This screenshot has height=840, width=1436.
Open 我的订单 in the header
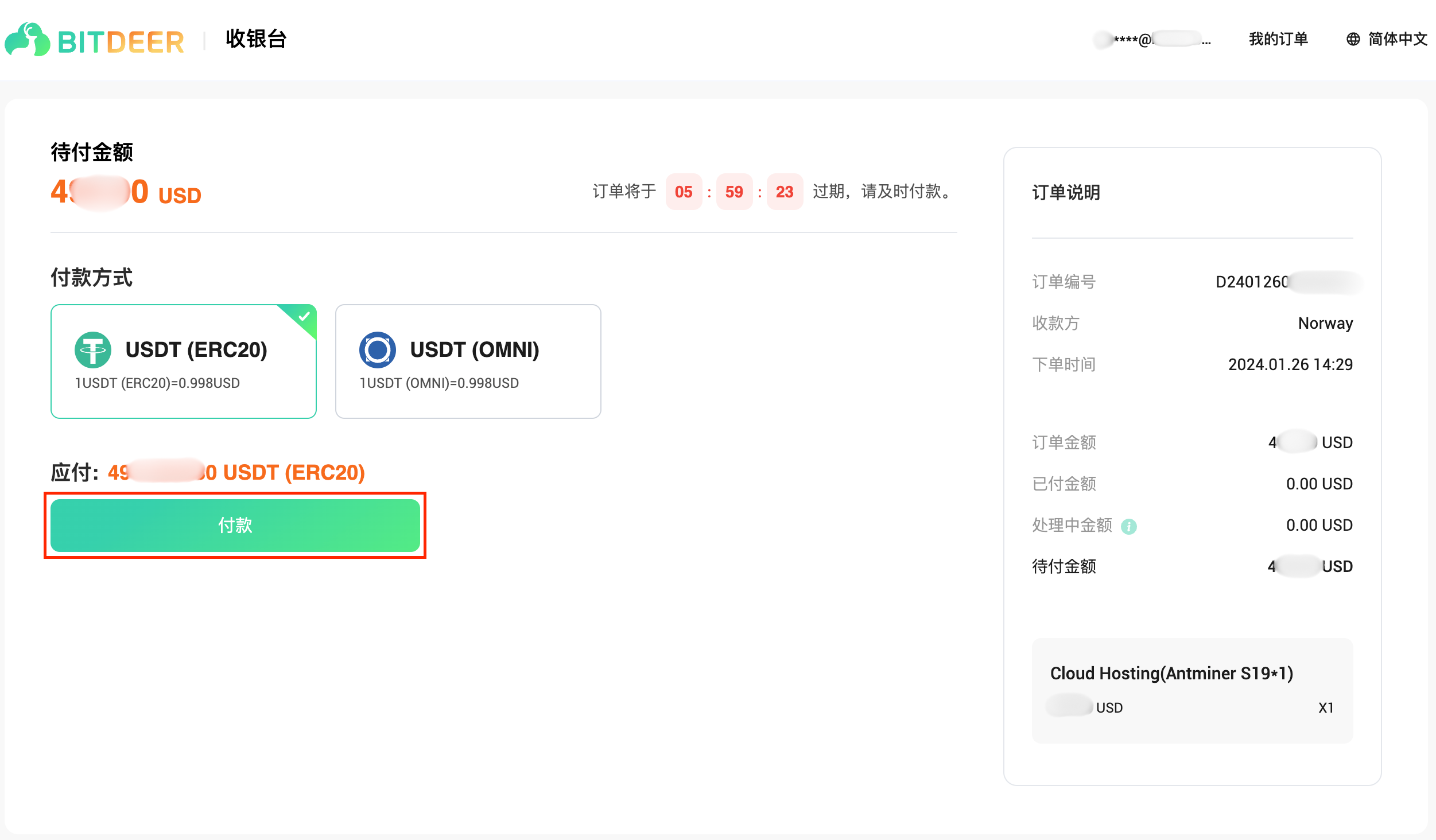coord(1278,39)
